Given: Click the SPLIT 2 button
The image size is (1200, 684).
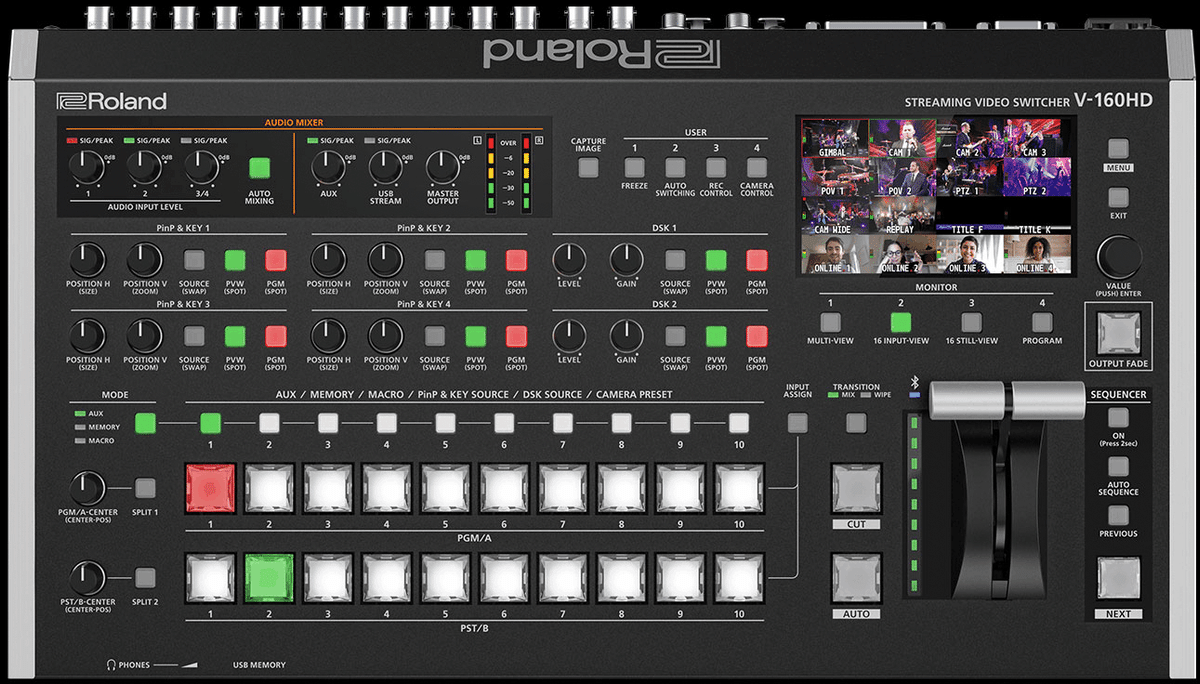Looking at the screenshot, I should point(145,578).
